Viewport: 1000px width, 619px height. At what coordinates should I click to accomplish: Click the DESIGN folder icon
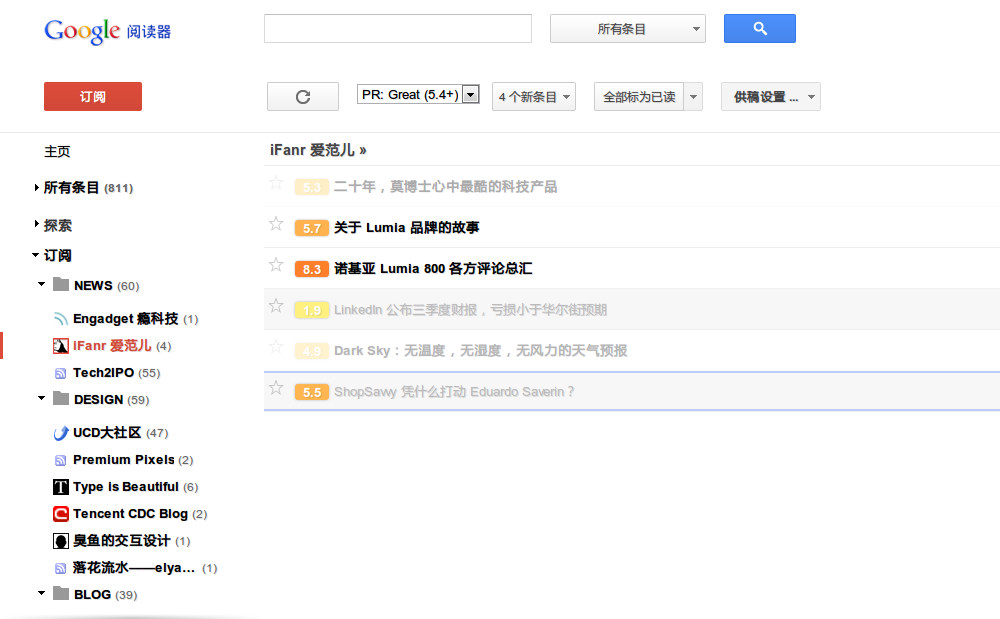pos(61,398)
